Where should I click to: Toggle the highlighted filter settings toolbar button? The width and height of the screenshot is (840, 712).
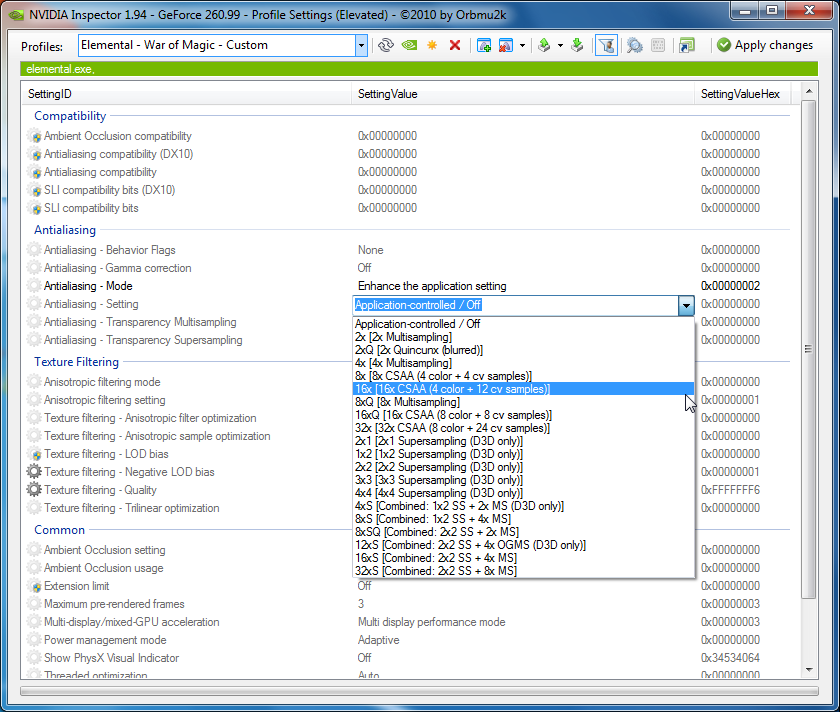click(x=606, y=45)
